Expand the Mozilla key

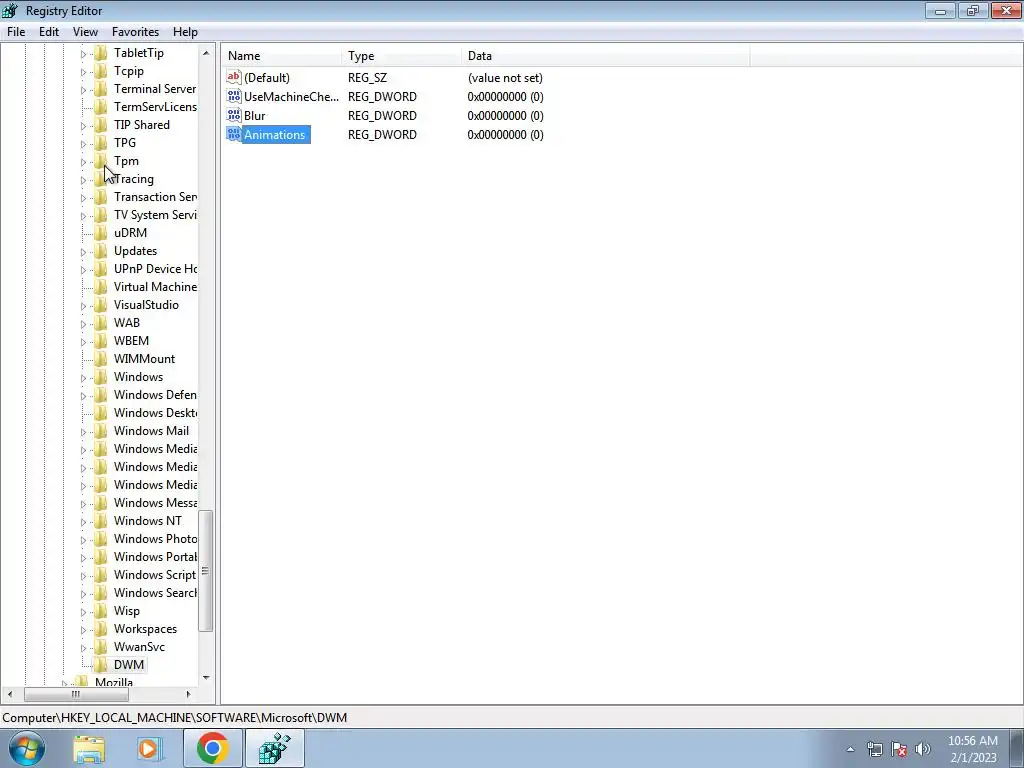[64, 683]
